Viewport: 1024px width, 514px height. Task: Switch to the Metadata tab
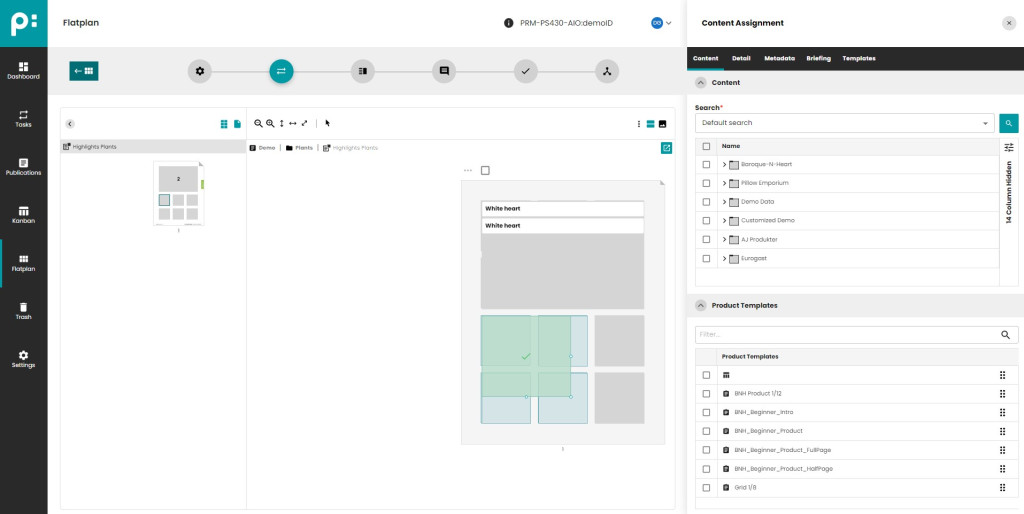click(x=779, y=58)
